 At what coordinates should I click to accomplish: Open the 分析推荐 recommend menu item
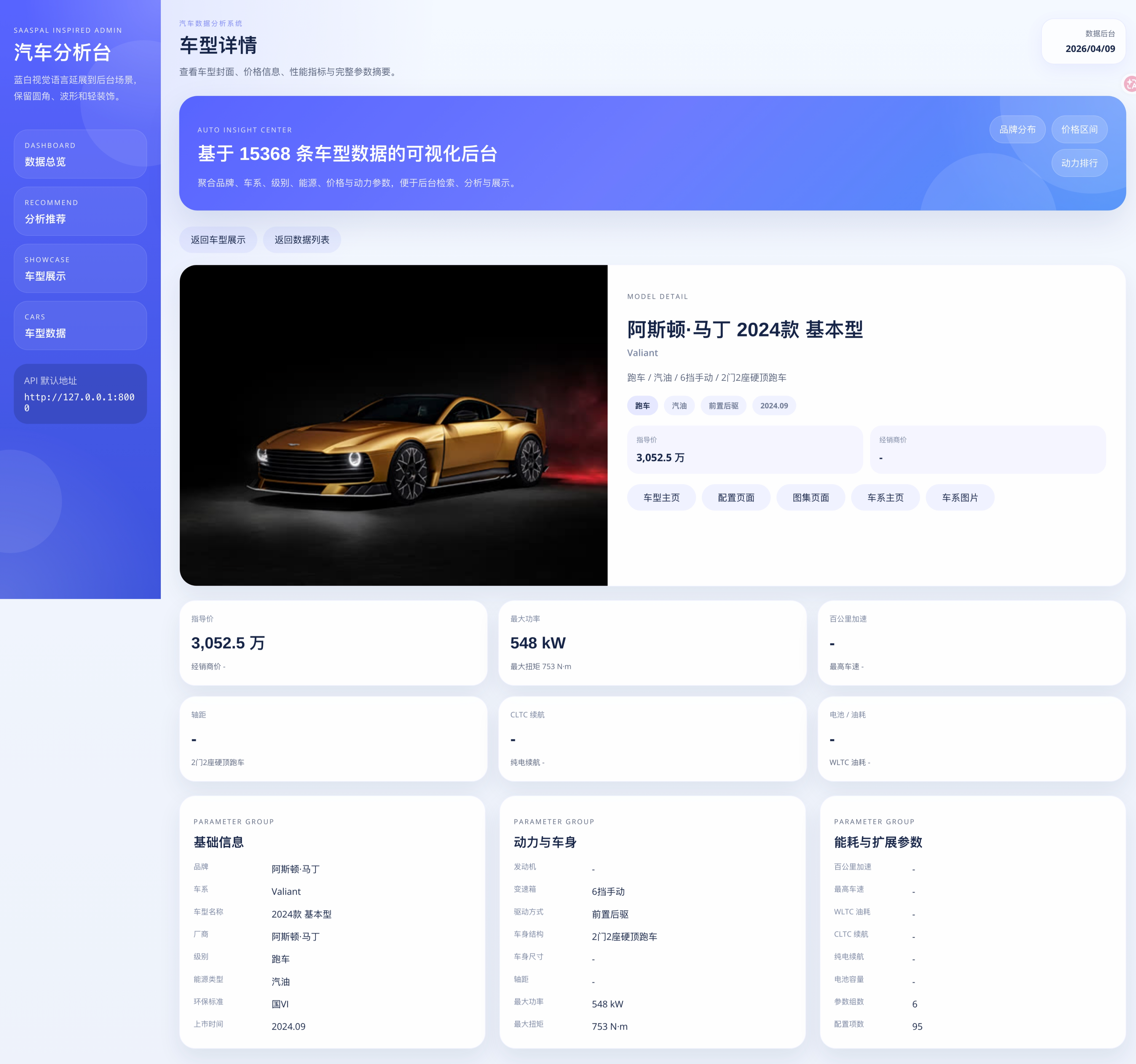tap(80, 211)
